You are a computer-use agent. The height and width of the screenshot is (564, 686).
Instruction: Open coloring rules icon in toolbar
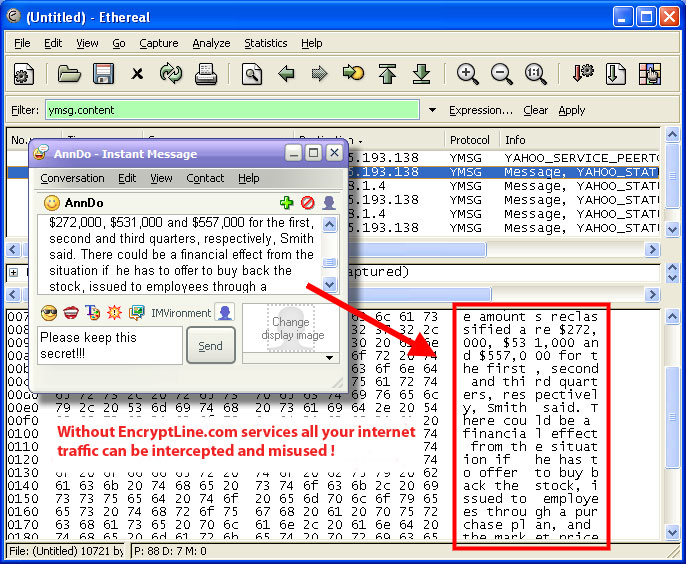pyautogui.click(x=650, y=74)
